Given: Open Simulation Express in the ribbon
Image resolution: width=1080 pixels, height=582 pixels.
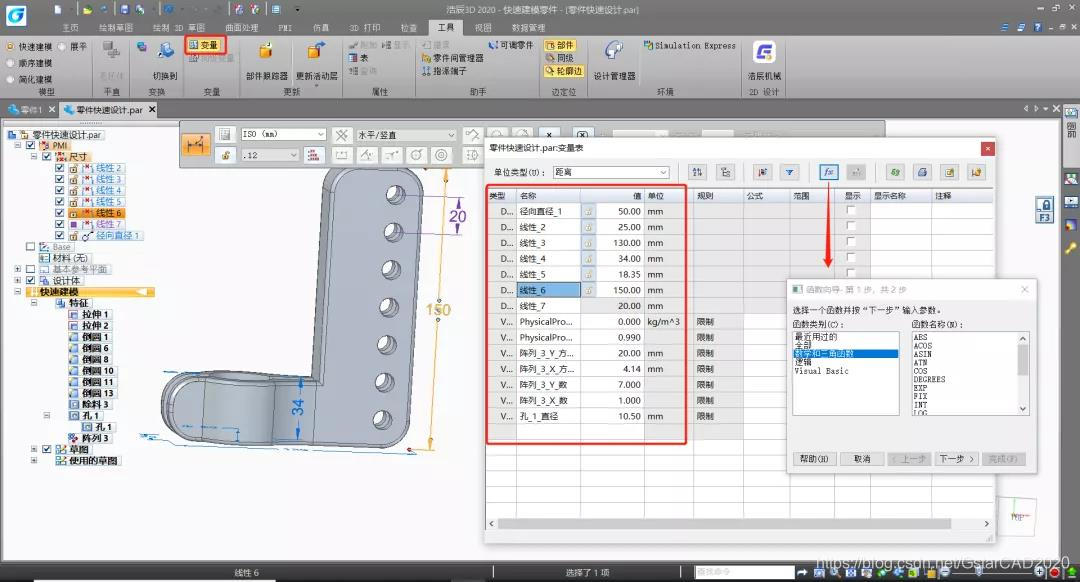Looking at the screenshot, I should pyautogui.click(x=689, y=45).
